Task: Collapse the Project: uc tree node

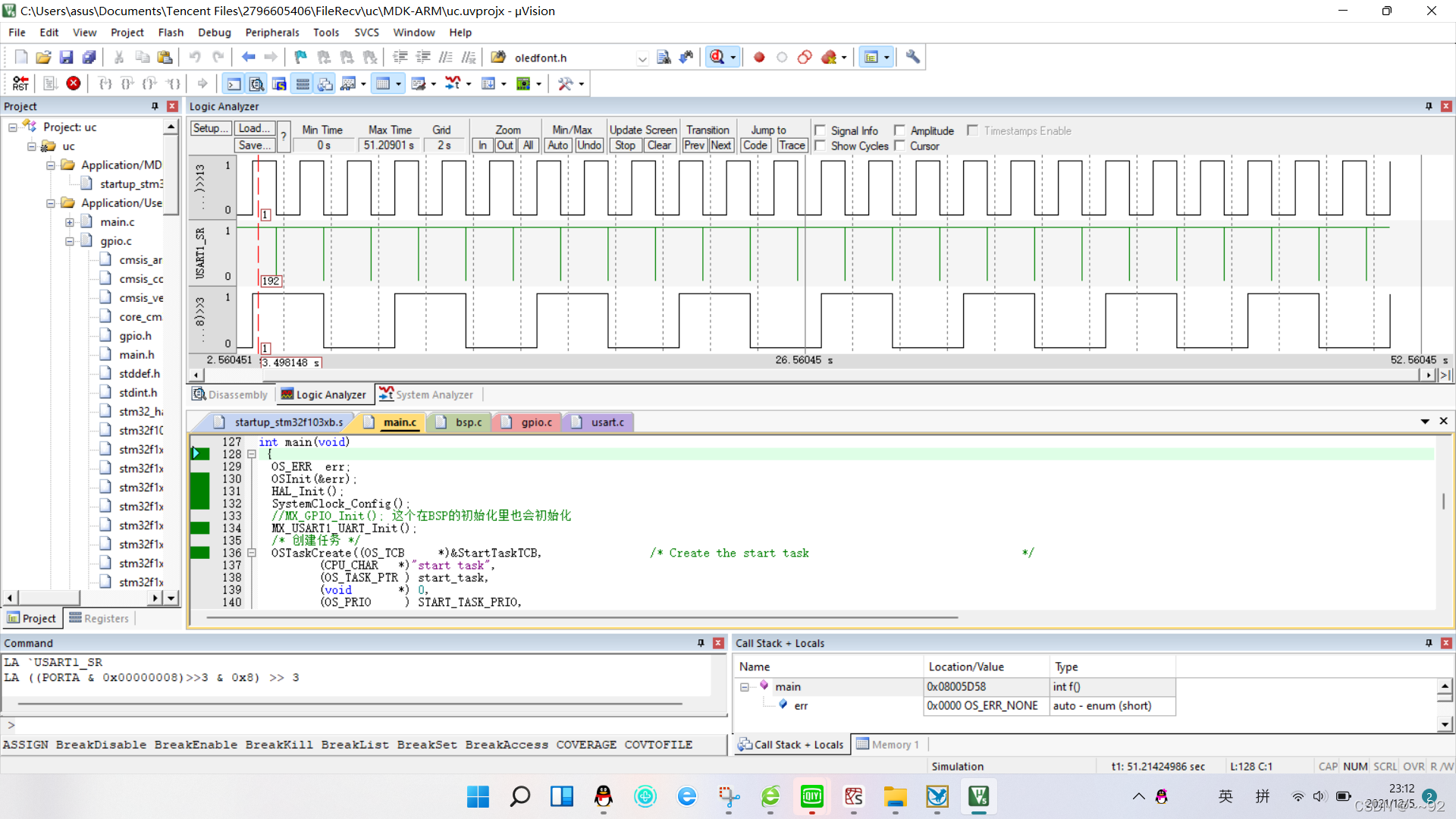Action: coord(13,127)
